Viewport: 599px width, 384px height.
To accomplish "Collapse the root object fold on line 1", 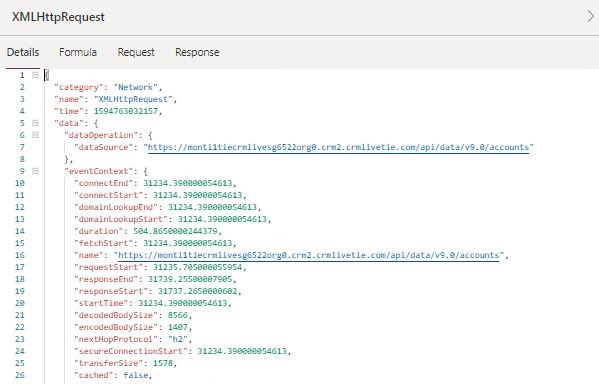I will (35, 75).
